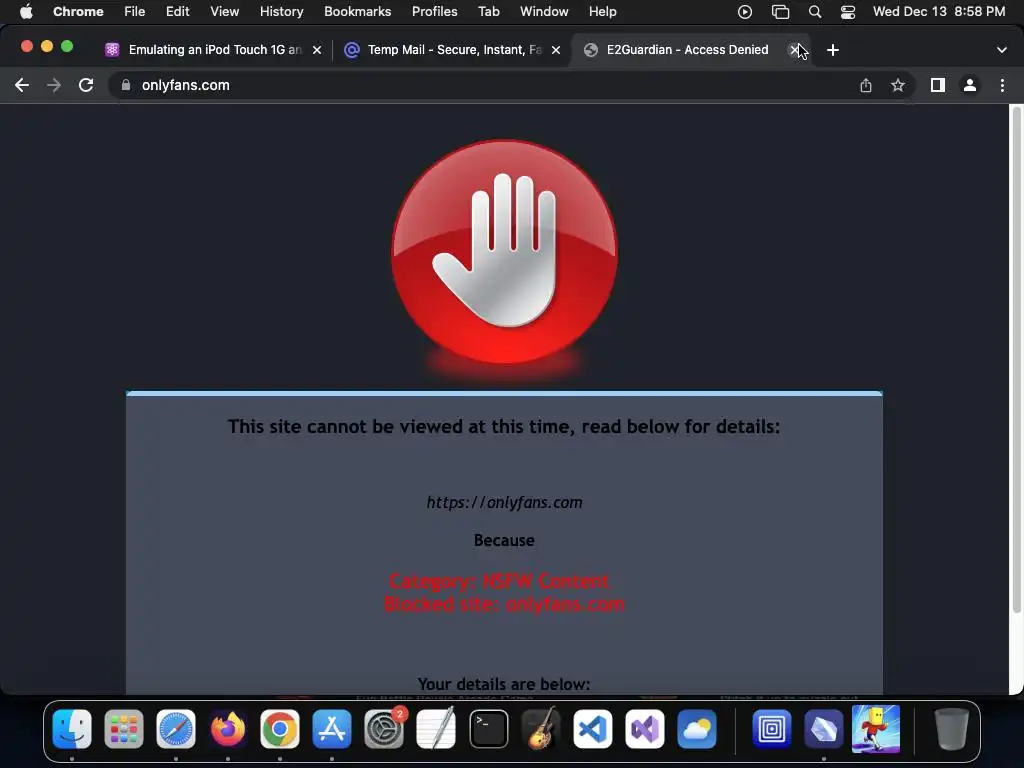Open Finder from the Dock

pyautogui.click(x=72, y=728)
